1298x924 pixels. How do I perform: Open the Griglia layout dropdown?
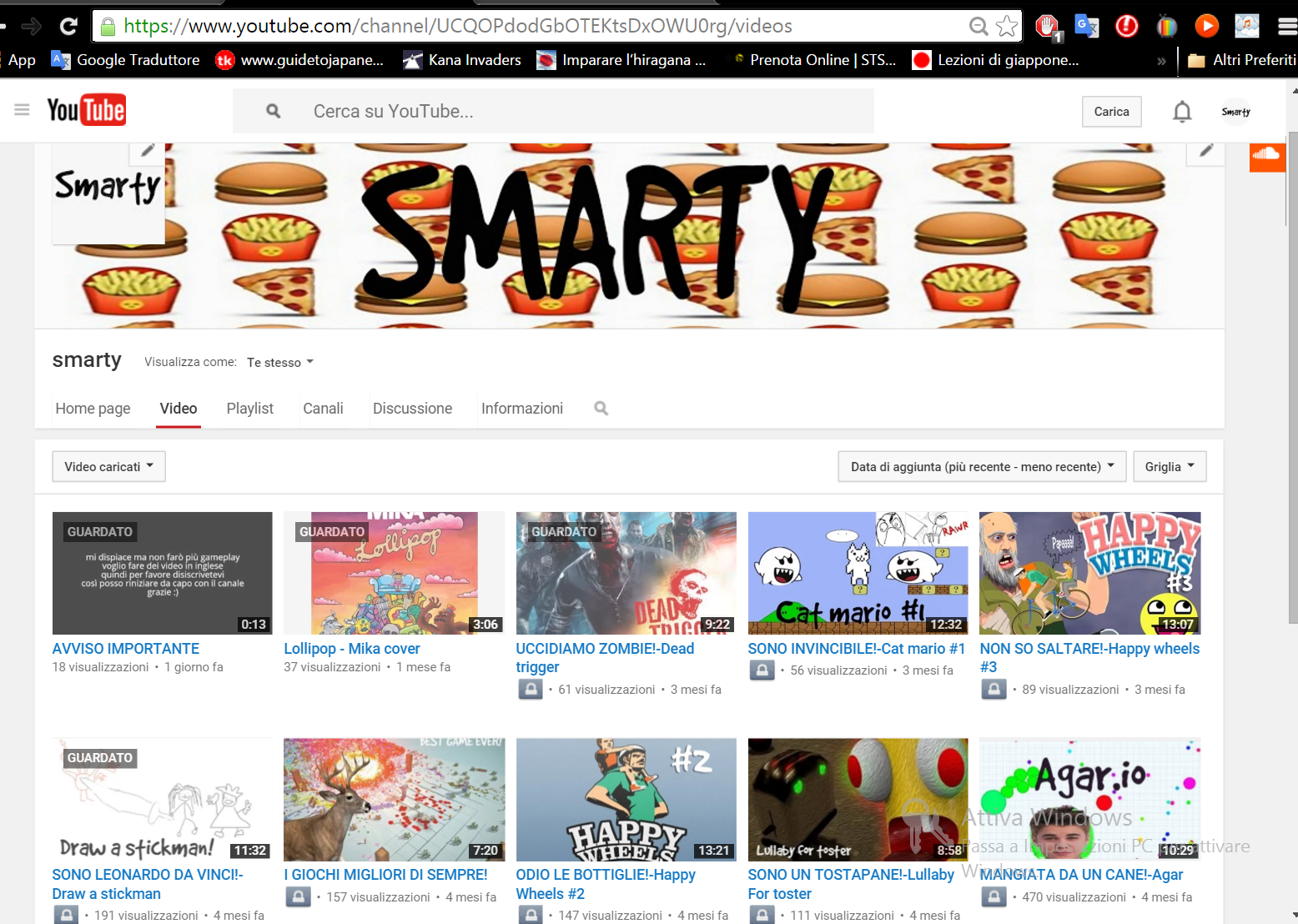coord(1170,466)
